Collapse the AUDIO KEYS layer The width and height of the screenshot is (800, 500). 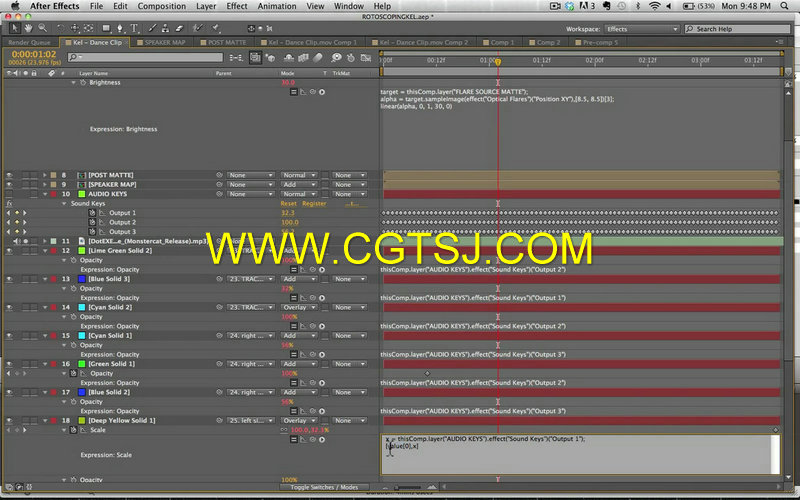pos(45,194)
